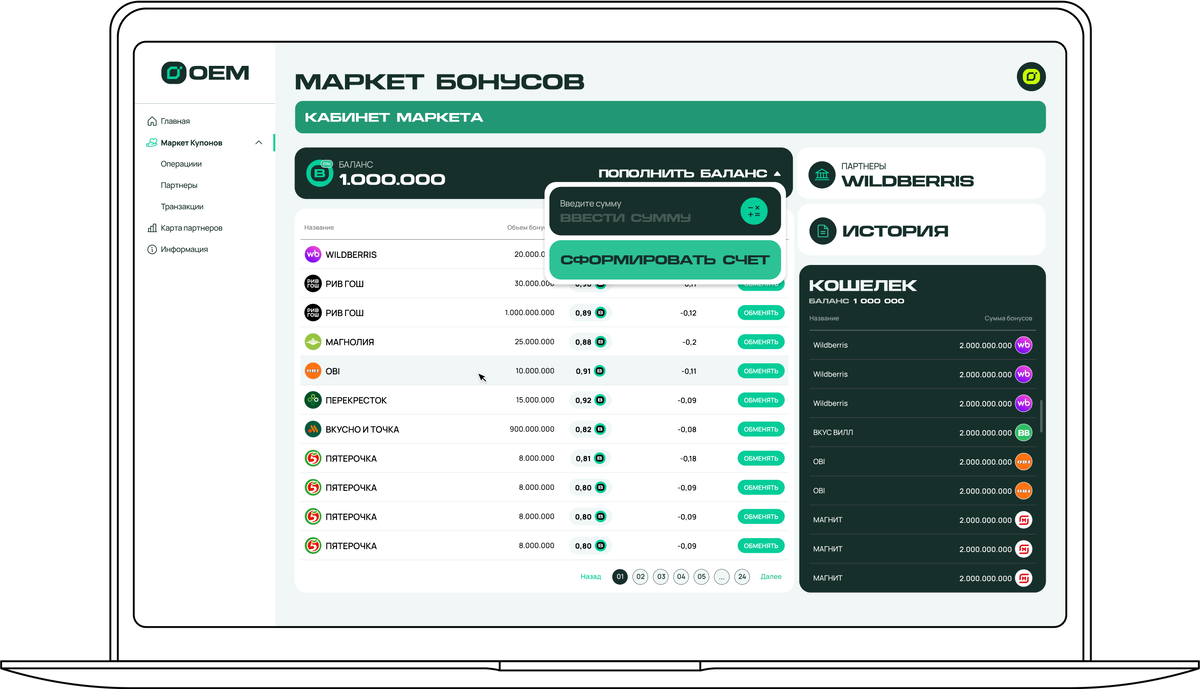This screenshot has width=1200, height=689.
Task: Toggle the rate switch for ПЕРЕКРЕСТОК
Action: click(600, 399)
